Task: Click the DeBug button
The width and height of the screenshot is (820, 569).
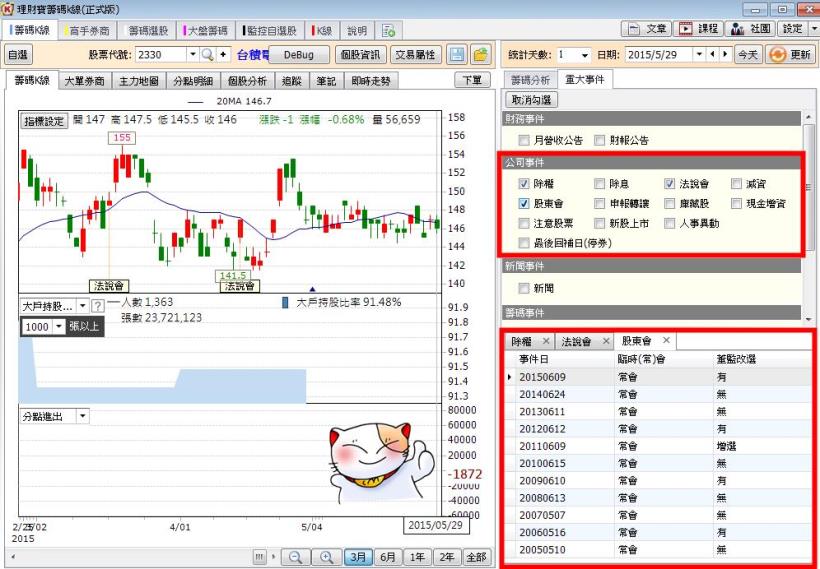Action: click(299, 54)
